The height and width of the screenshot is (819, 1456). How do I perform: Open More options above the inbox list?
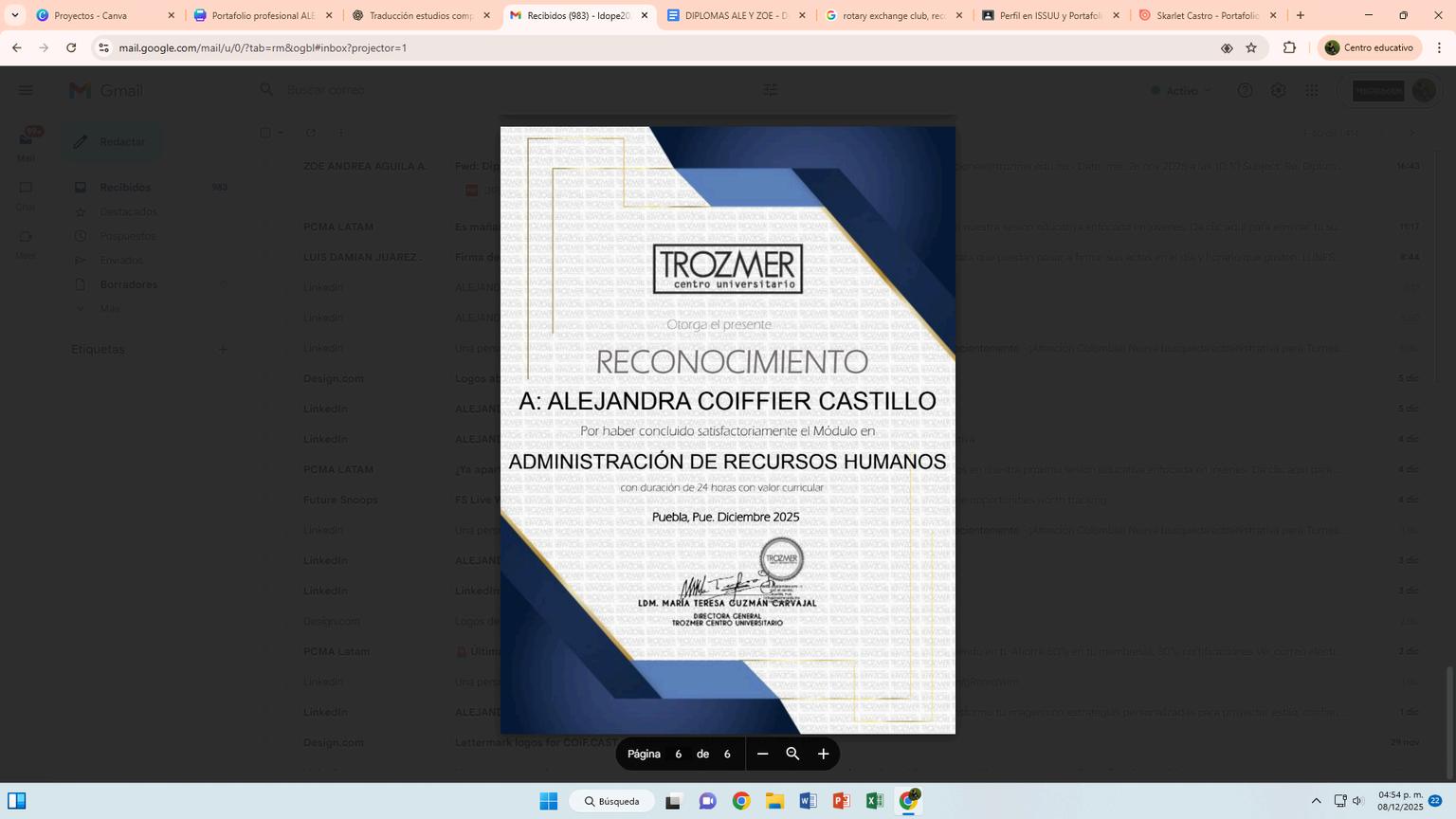(341, 133)
